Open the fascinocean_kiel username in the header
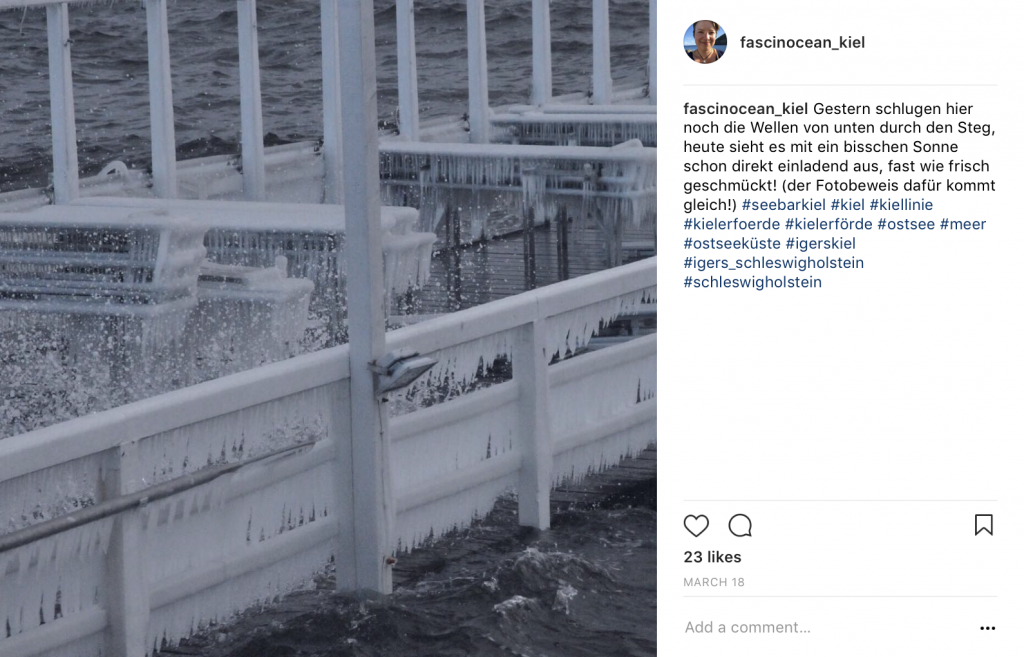Image resolution: width=1024 pixels, height=657 pixels. (802, 42)
